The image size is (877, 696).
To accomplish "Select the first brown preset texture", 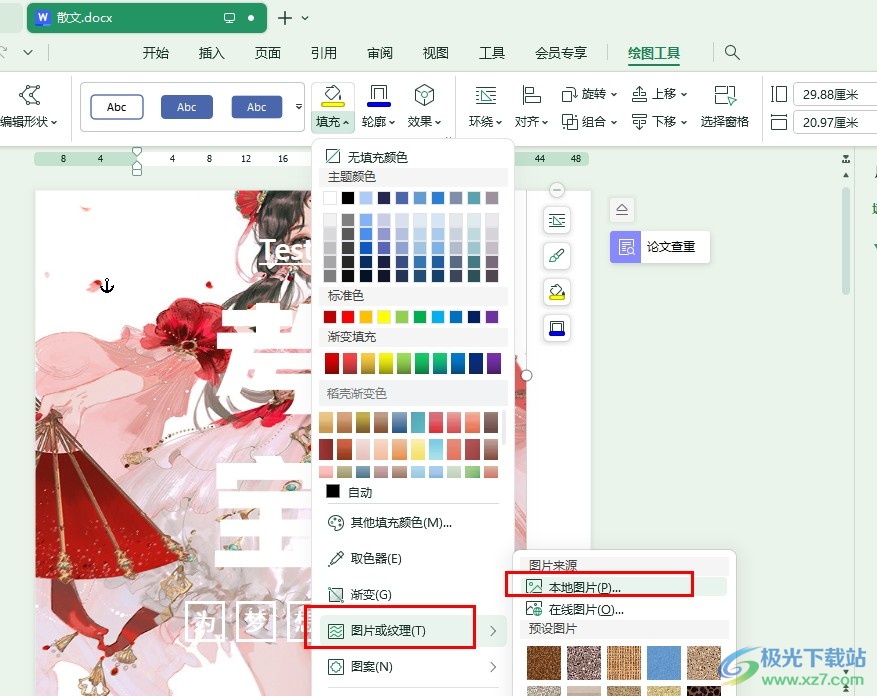I will tap(544, 662).
